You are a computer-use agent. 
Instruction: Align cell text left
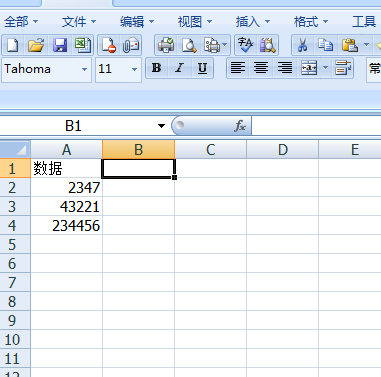tap(238, 68)
